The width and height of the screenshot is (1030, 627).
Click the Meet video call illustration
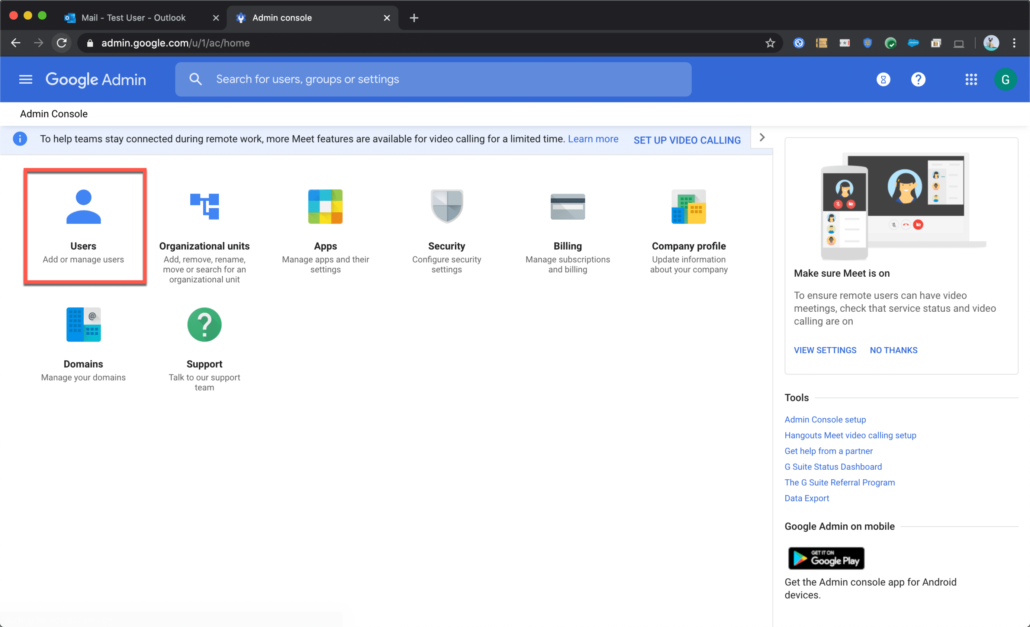901,206
